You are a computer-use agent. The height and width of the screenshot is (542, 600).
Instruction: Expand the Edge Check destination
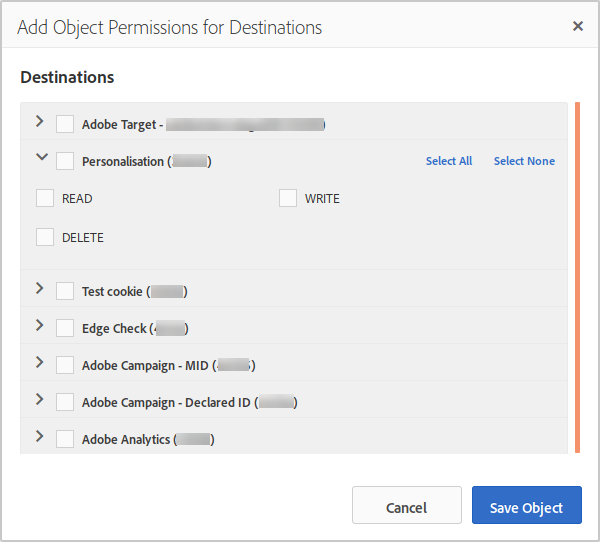tap(40, 326)
